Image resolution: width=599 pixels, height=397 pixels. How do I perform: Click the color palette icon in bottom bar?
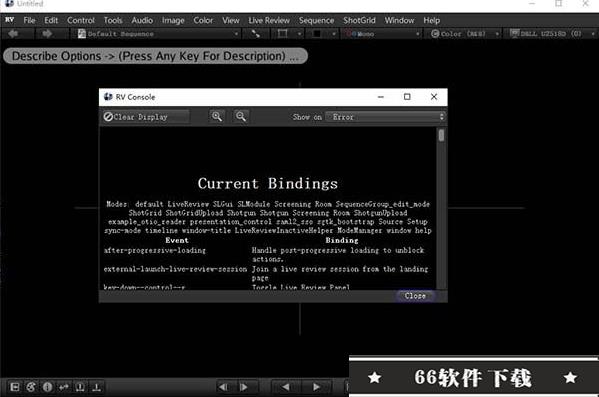click(31, 387)
